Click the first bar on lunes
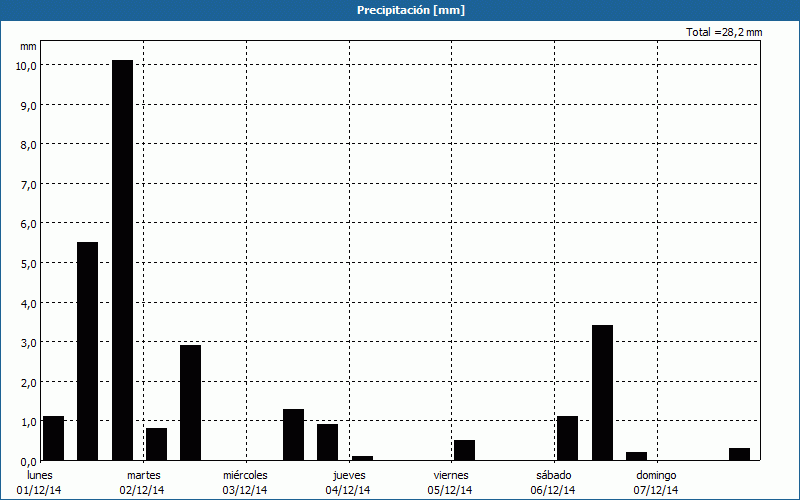 click(53, 438)
